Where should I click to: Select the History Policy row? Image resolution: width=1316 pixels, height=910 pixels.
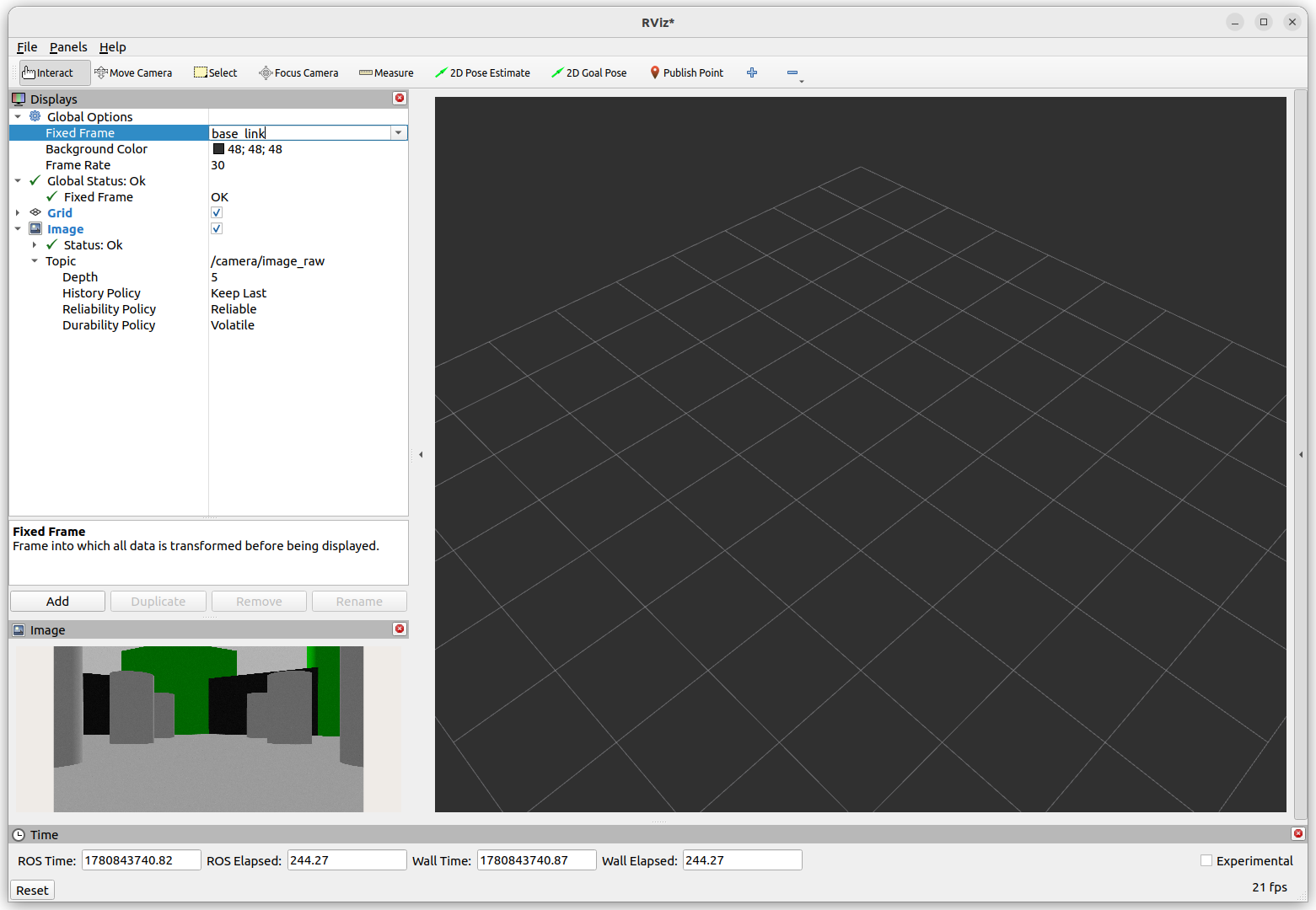click(208, 292)
